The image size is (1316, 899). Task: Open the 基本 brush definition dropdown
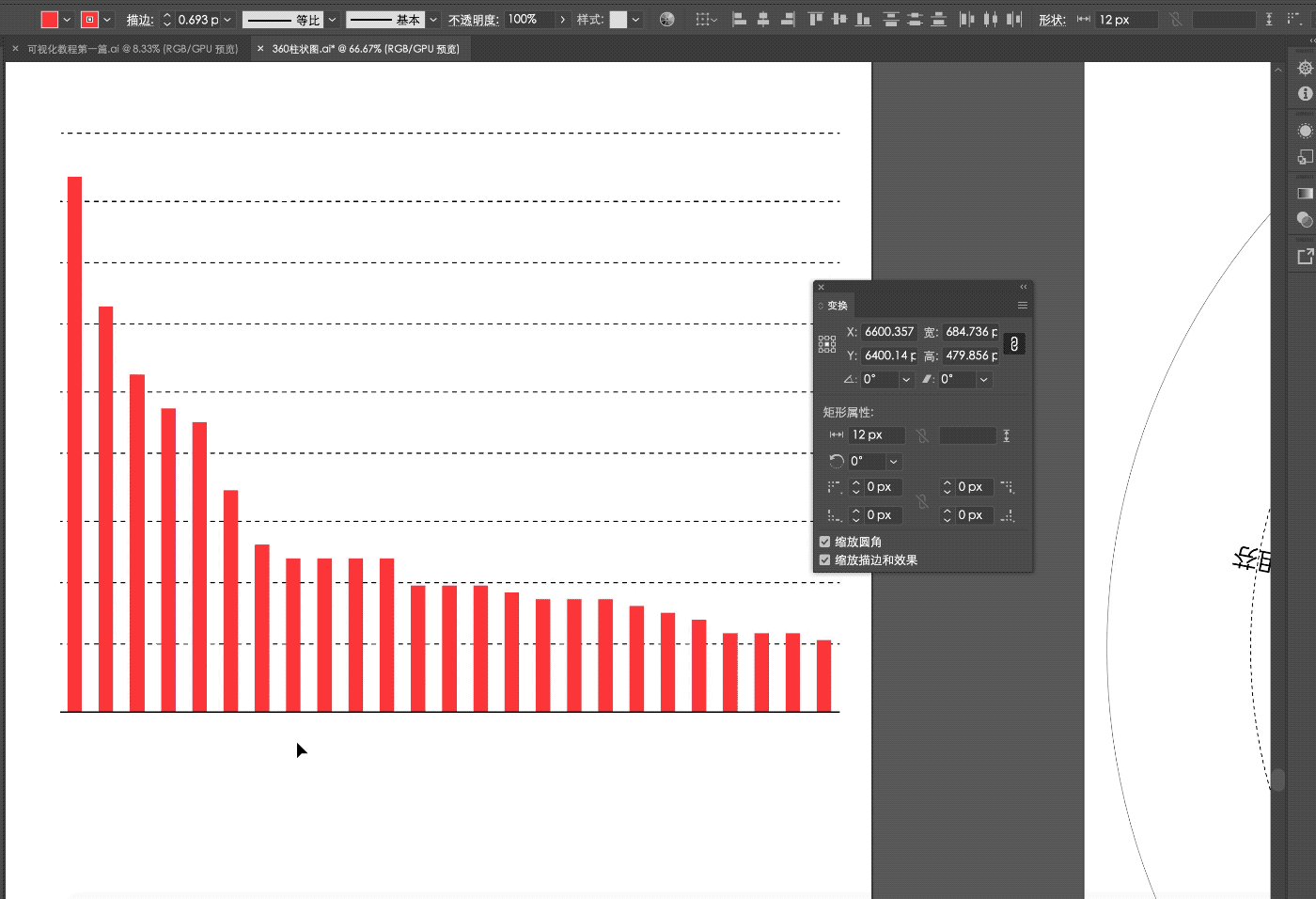click(x=433, y=20)
